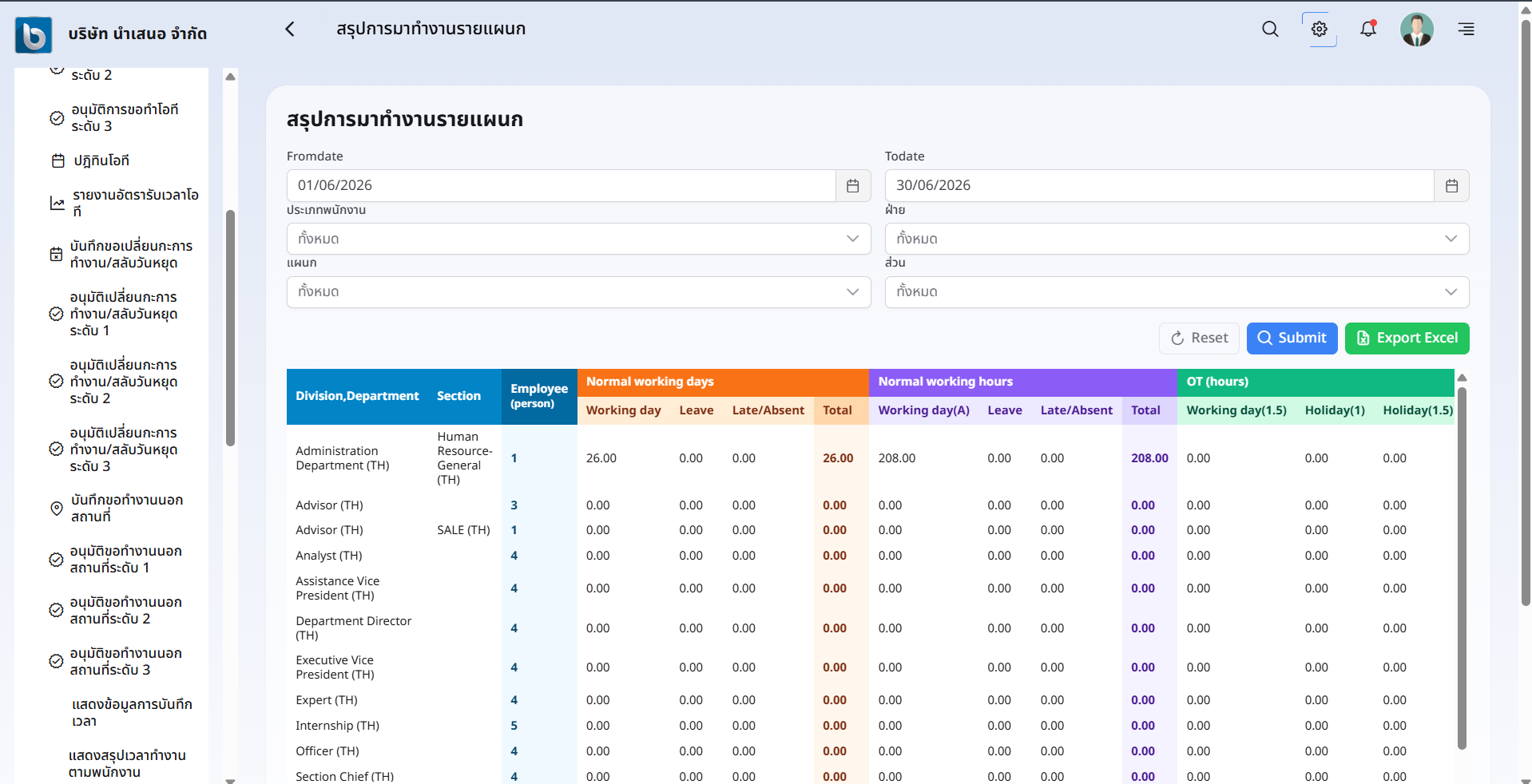The image size is (1532, 784).
Task: Go back using the left arrow
Action: 290,29
